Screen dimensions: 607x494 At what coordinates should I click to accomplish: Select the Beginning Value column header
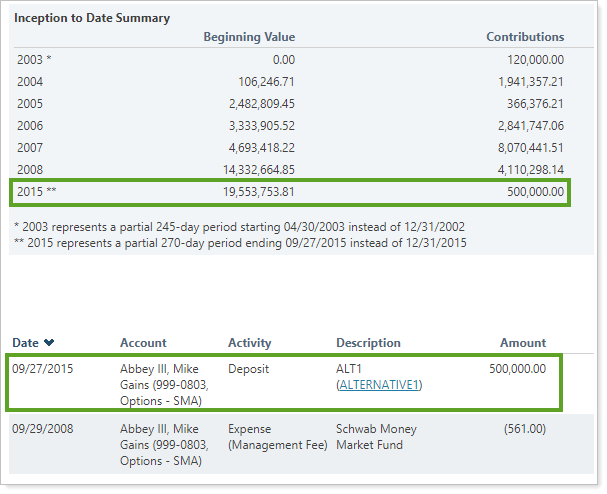249,37
